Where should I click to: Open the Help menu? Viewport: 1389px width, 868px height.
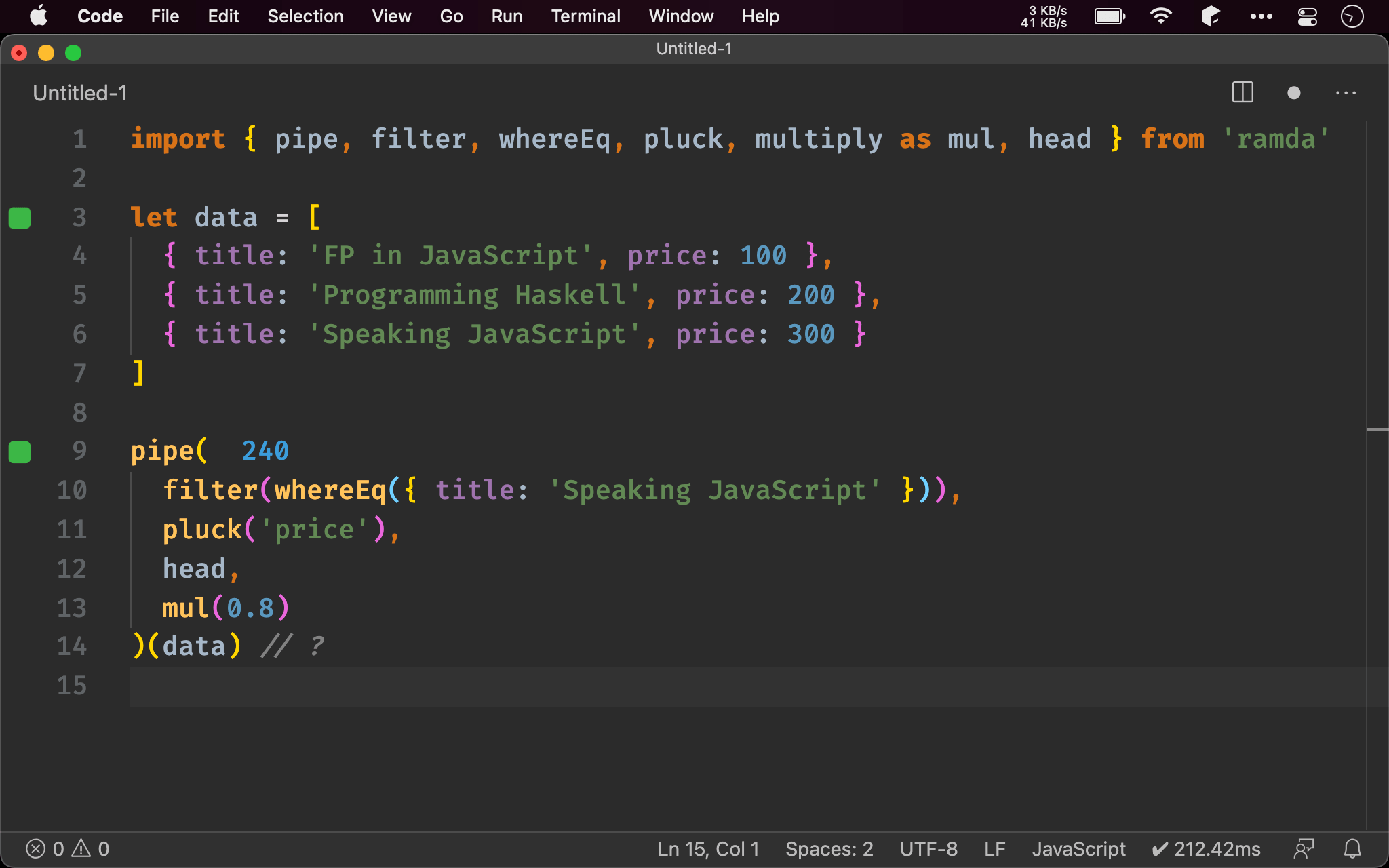coord(760,16)
